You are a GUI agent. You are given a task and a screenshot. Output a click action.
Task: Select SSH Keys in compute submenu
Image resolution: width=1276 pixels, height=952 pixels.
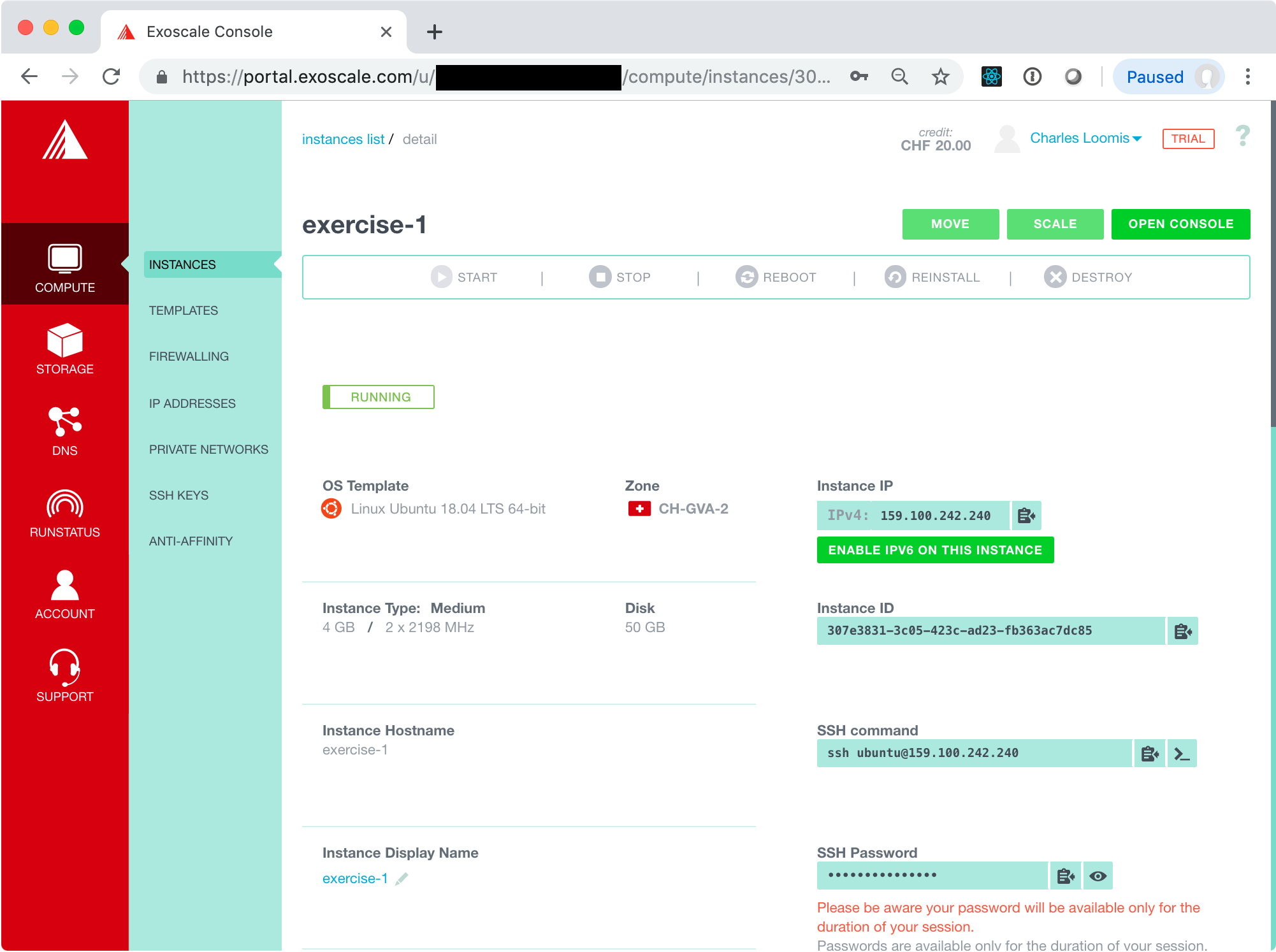tap(178, 495)
